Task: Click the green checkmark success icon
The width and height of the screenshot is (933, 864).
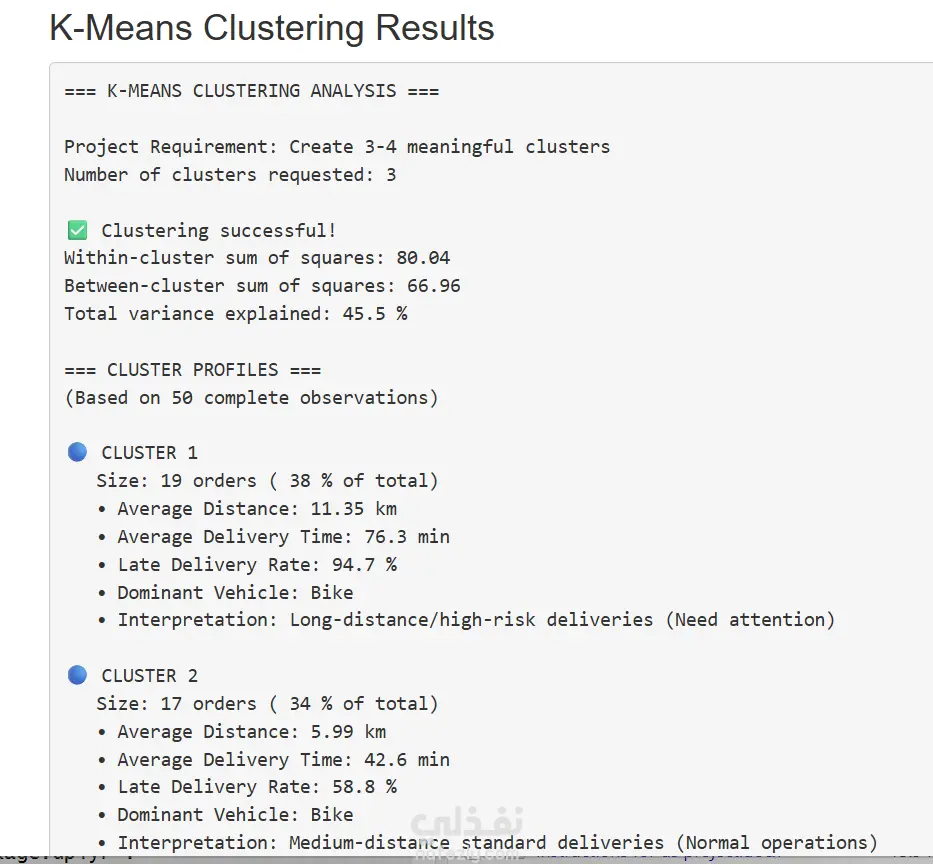Action: [x=76, y=231]
